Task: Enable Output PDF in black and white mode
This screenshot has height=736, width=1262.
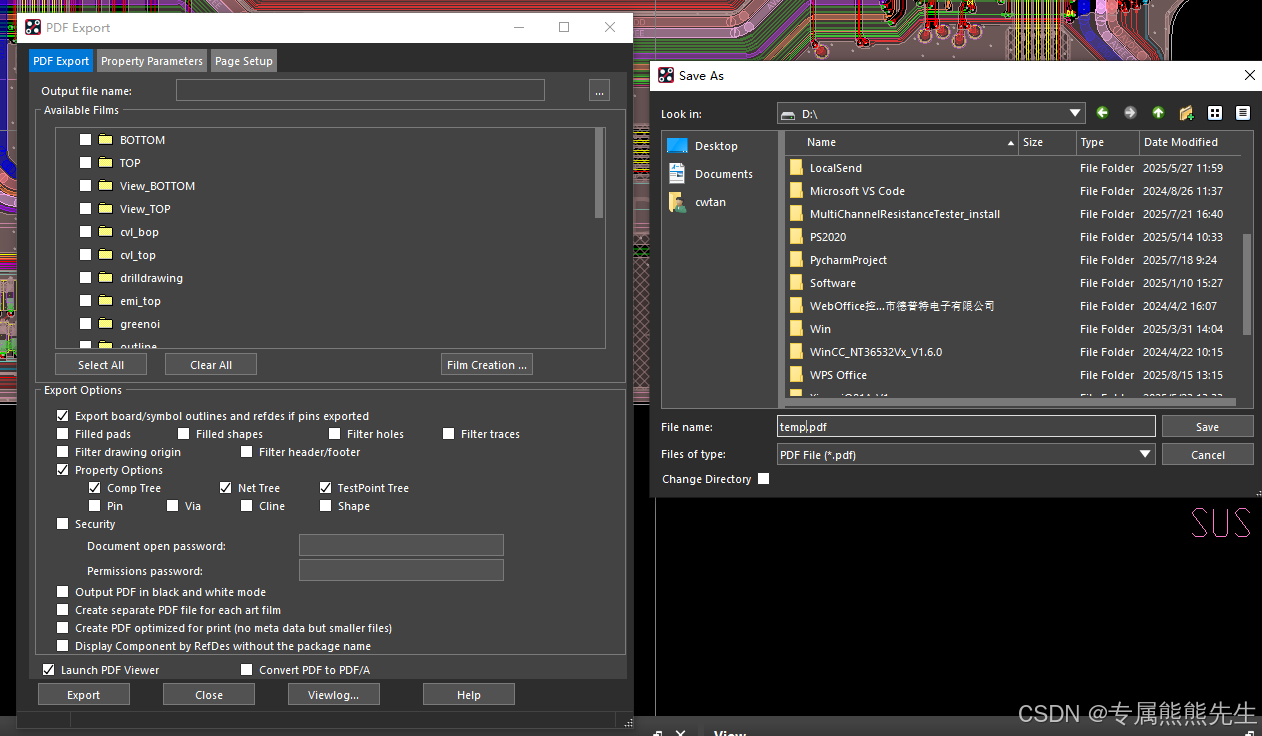Action: [63, 592]
